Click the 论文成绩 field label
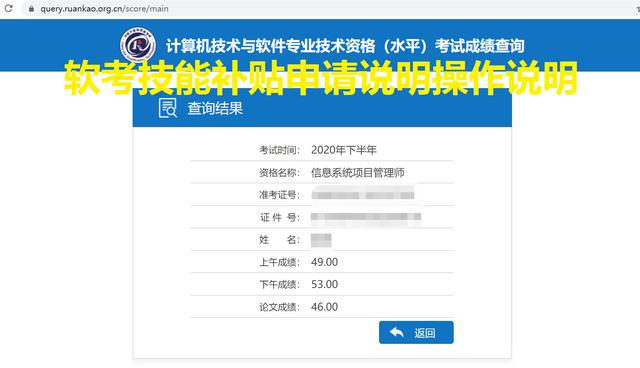Screen dimensions: 640x368 tap(280, 307)
